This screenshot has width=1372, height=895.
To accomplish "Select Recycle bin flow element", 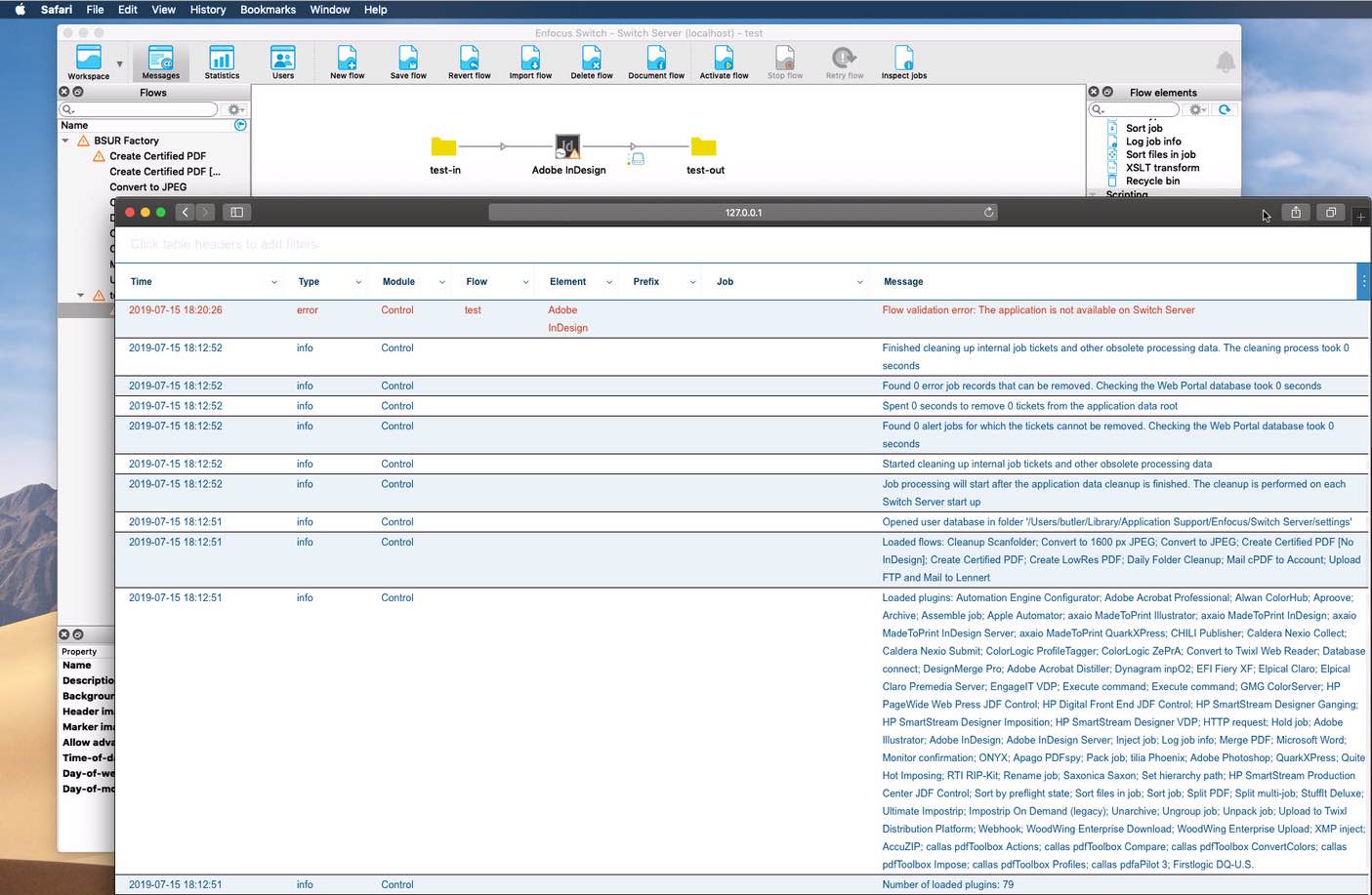I will (1152, 181).
